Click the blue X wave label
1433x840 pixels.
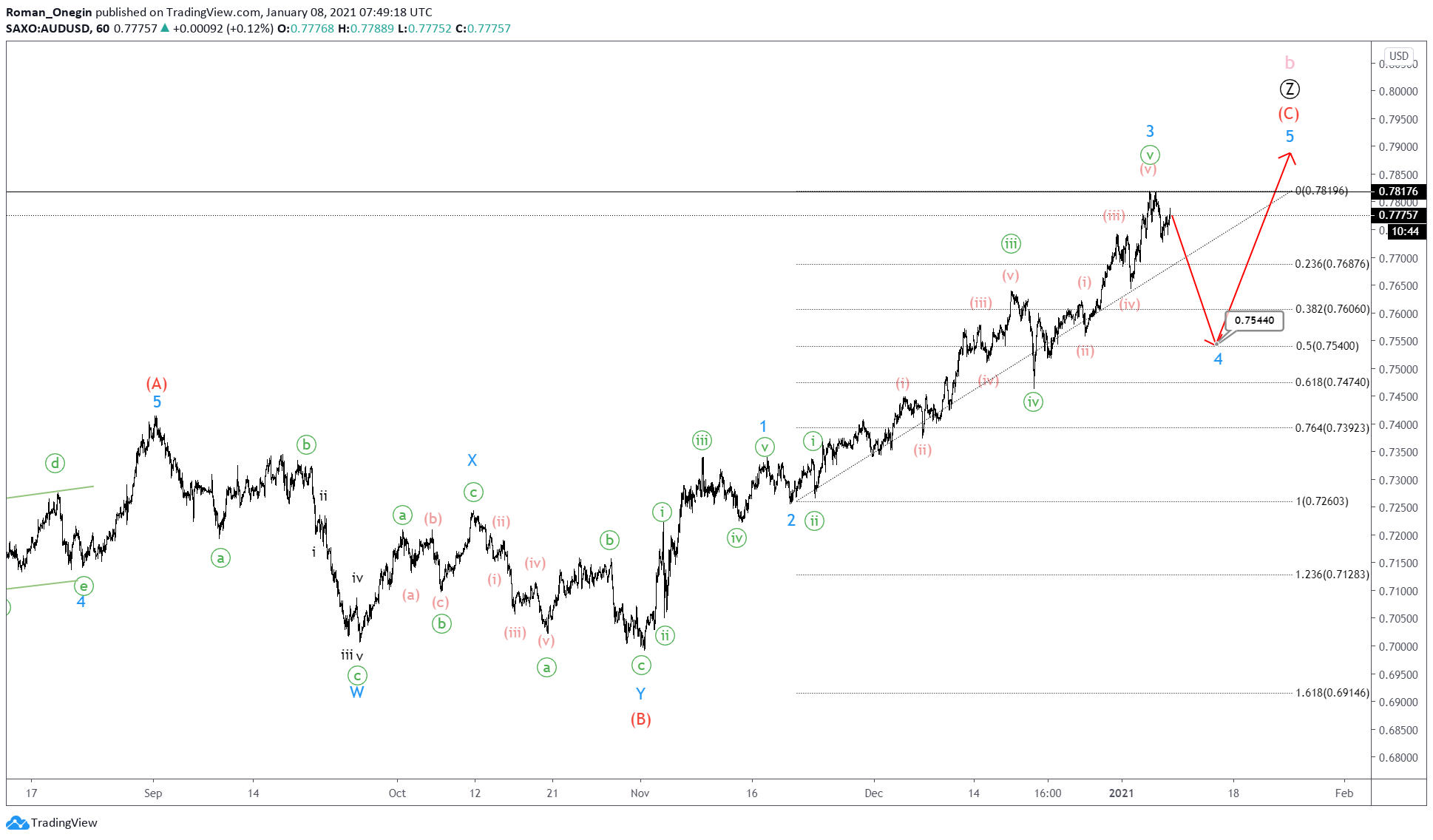[472, 460]
